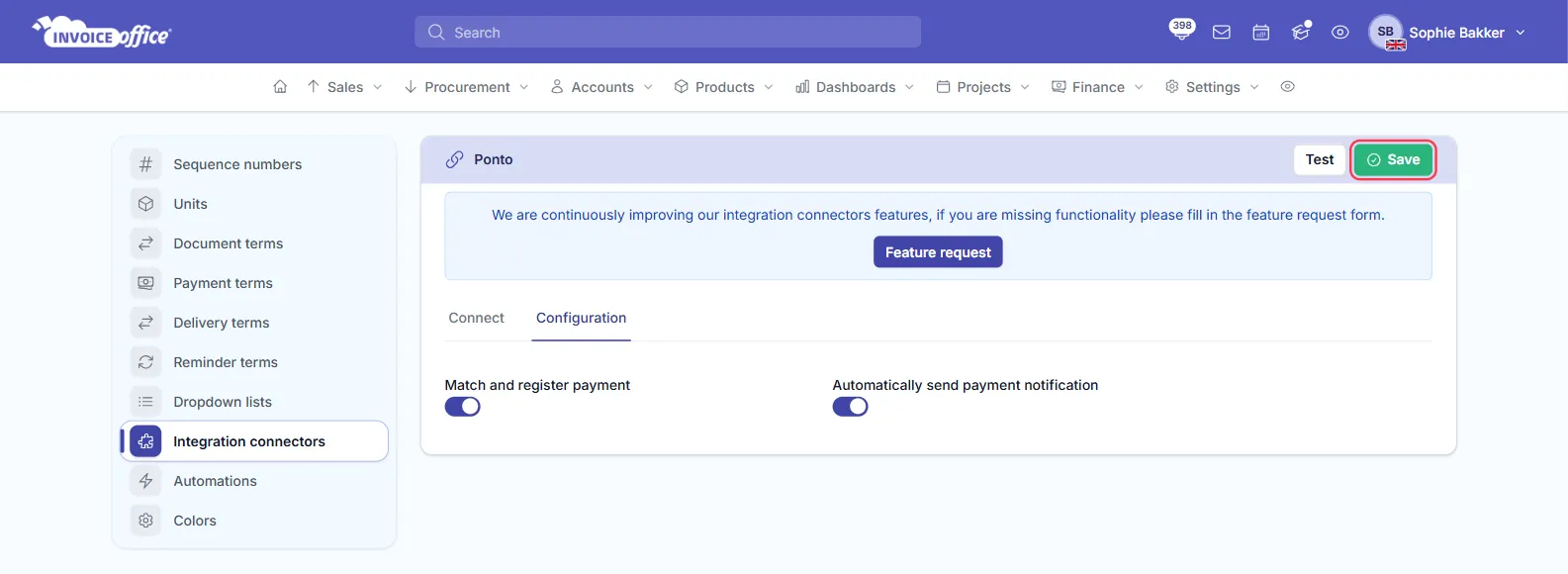Click the eye icon after Settings menu
This screenshot has width=1568, height=574.
pos(1287,87)
